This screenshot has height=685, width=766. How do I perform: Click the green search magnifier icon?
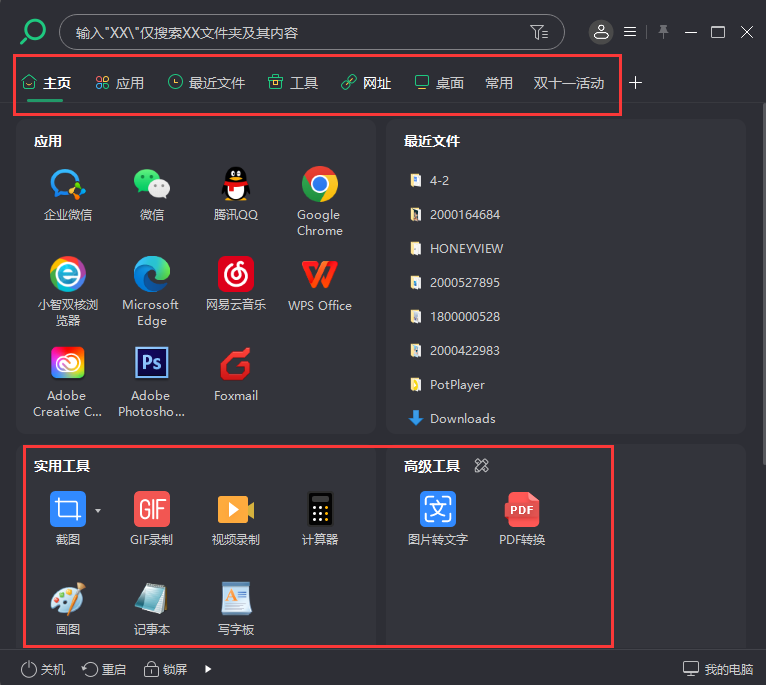tap(33, 32)
